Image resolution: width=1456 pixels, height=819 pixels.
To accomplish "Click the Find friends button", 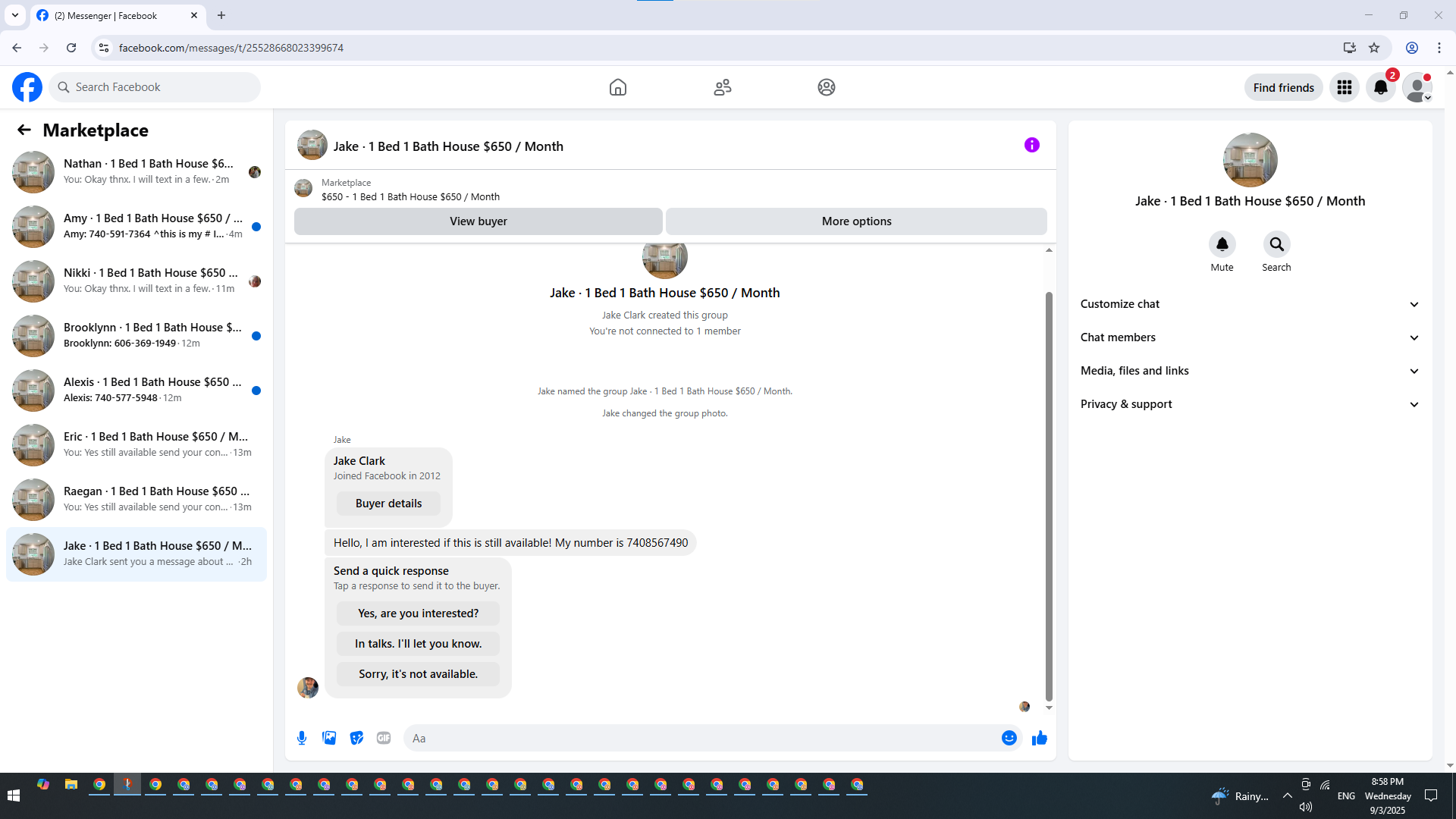I will (1284, 87).
